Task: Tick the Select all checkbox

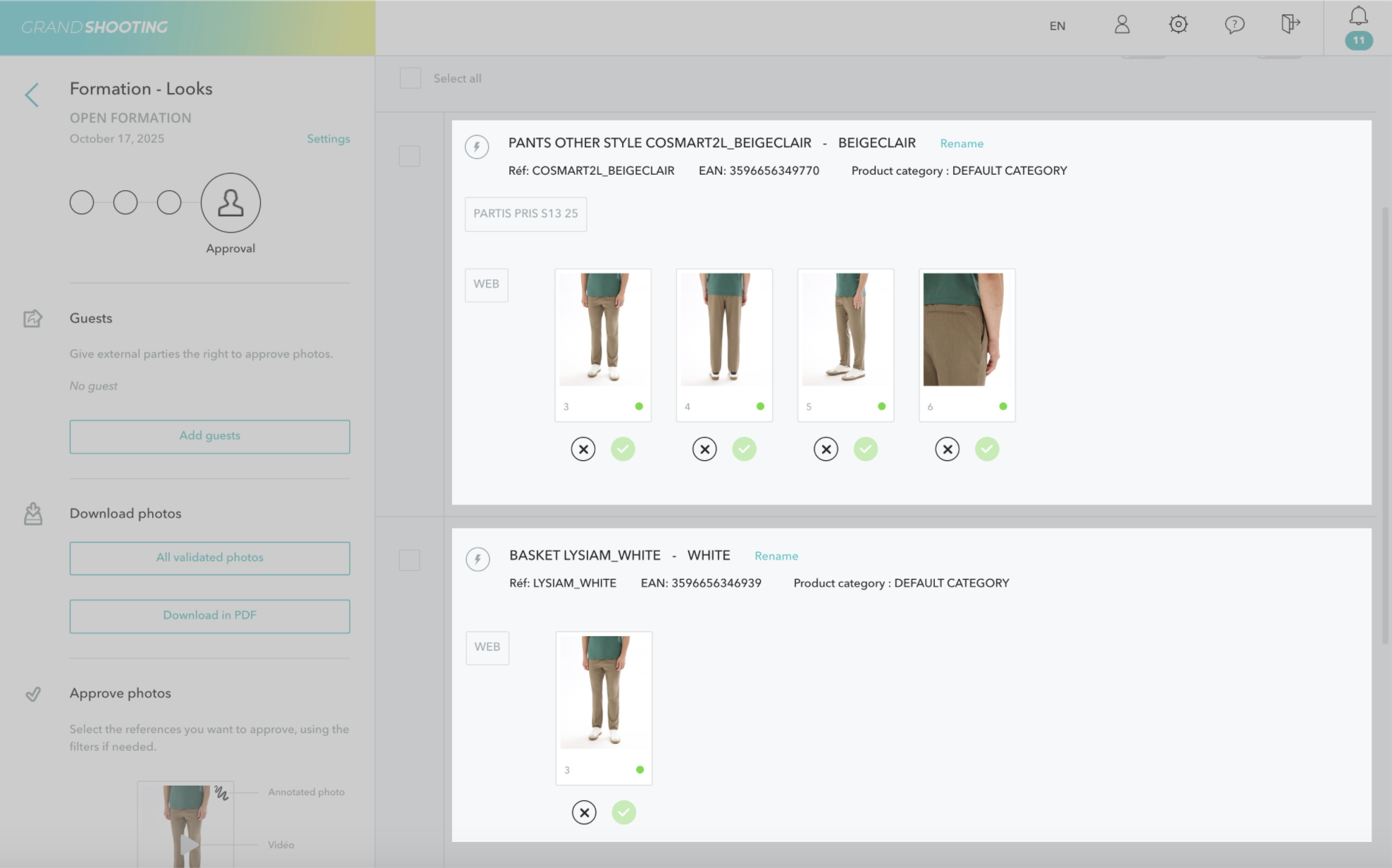Action: click(410, 78)
